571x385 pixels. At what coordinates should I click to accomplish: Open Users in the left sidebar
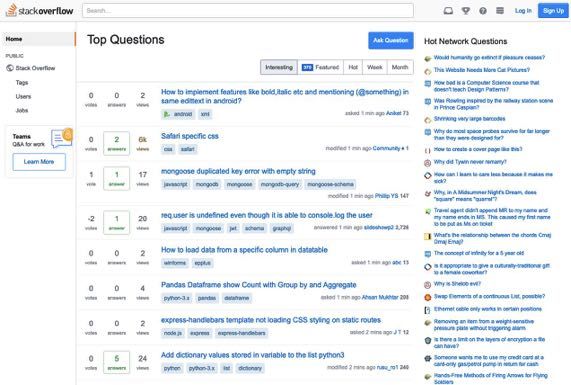pyautogui.click(x=23, y=97)
